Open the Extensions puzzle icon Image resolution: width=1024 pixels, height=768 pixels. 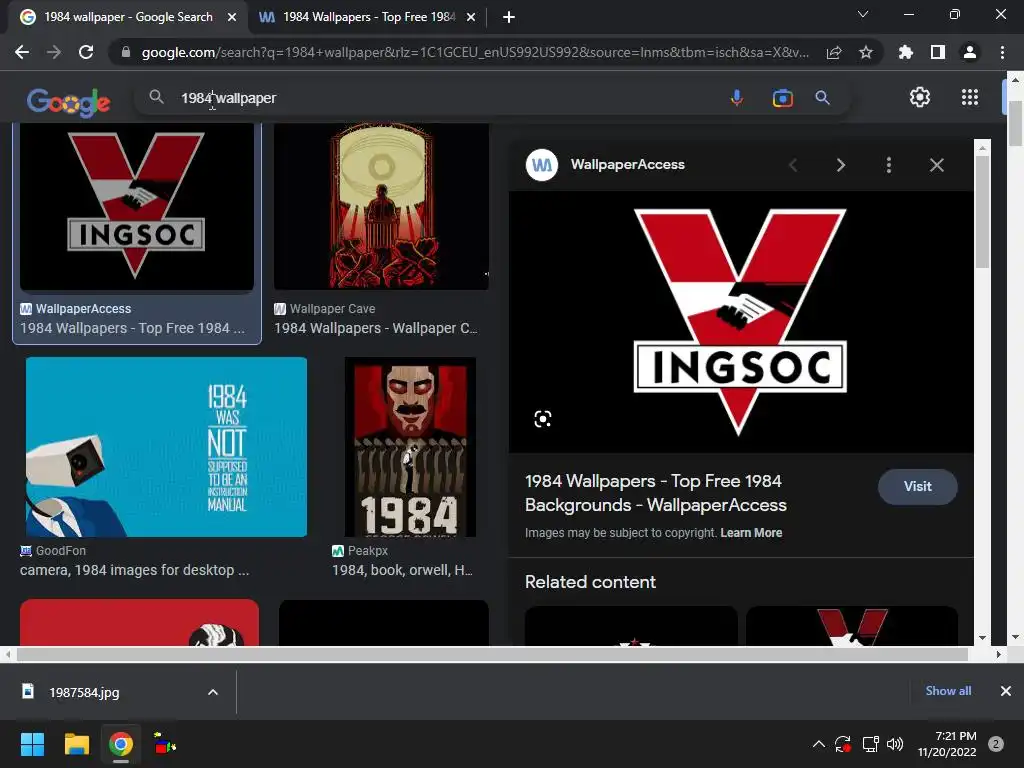click(905, 52)
